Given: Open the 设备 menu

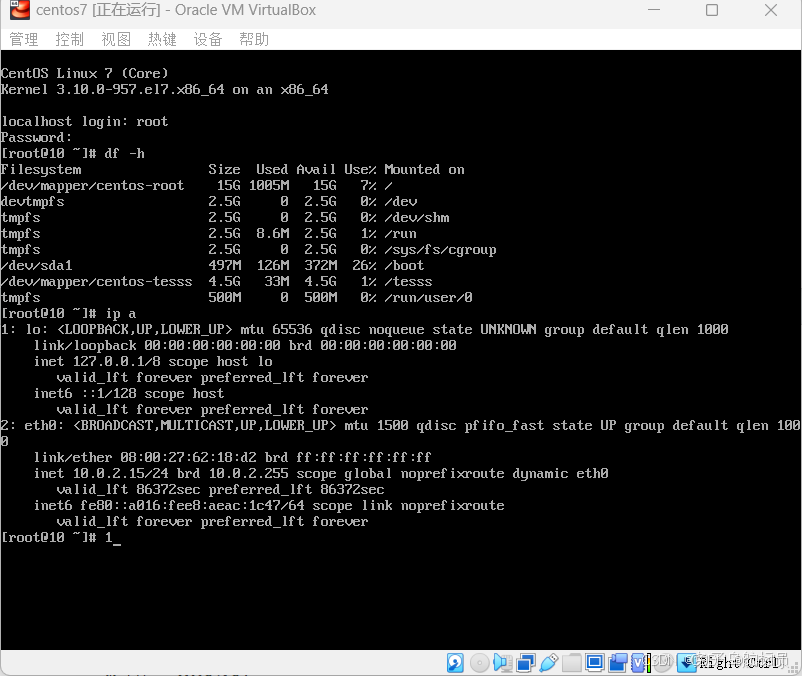Looking at the screenshot, I should [208, 39].
